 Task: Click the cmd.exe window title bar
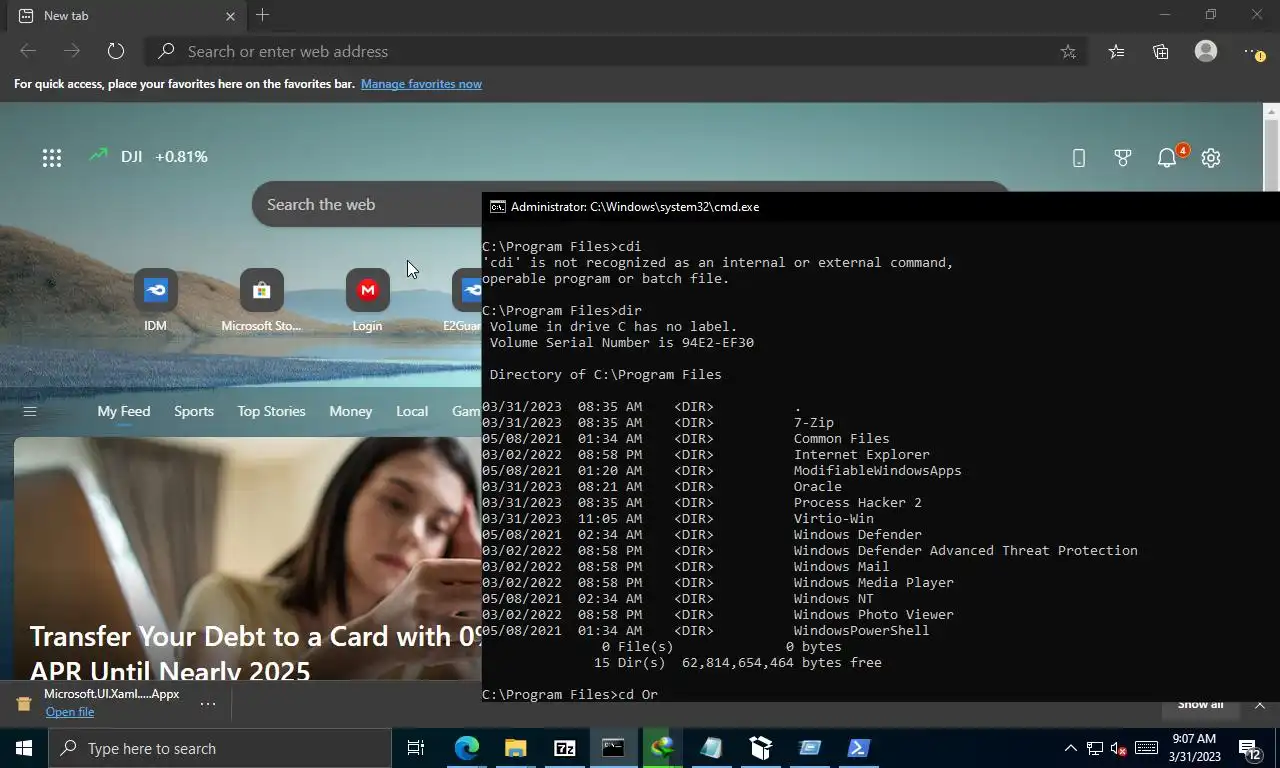[x=880, y=207]
